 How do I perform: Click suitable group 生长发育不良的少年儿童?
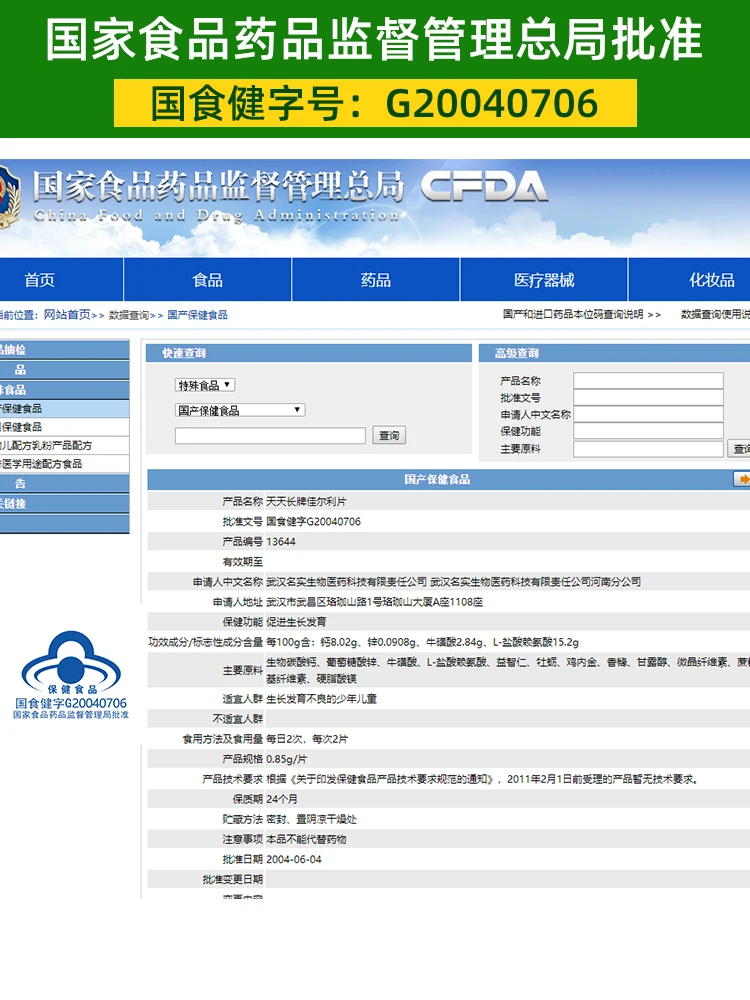point(321,699)
